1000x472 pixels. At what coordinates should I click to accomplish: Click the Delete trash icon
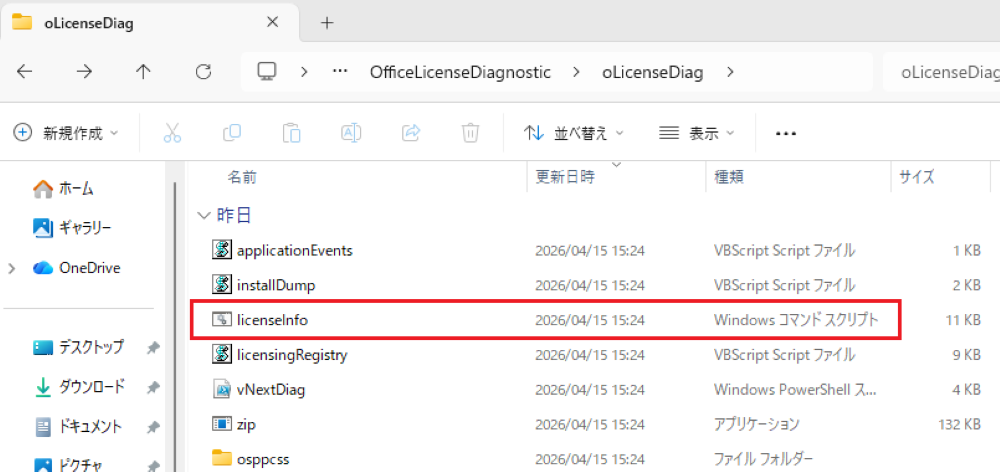(470, 133)
